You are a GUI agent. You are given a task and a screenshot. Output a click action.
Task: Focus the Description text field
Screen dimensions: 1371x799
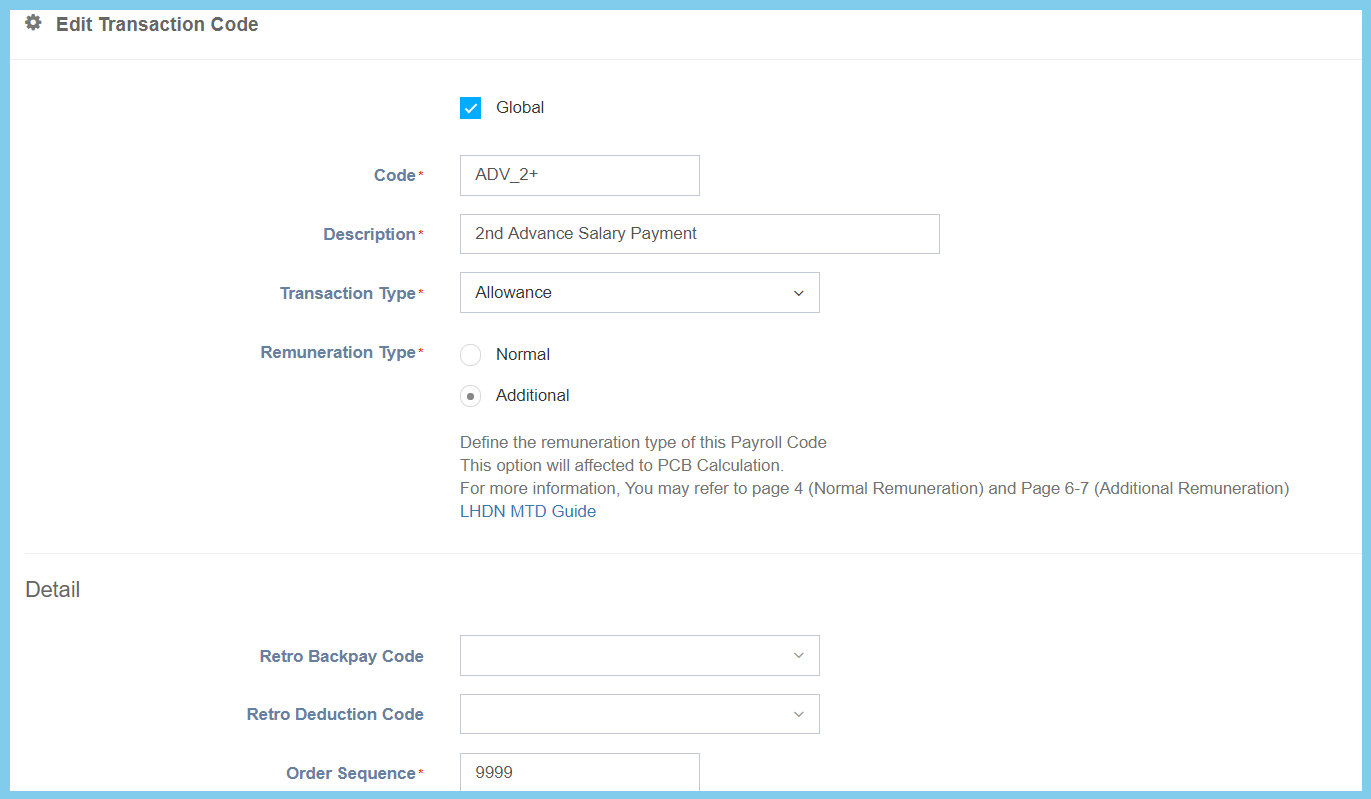pyautogui.click(x=699, y=234)
